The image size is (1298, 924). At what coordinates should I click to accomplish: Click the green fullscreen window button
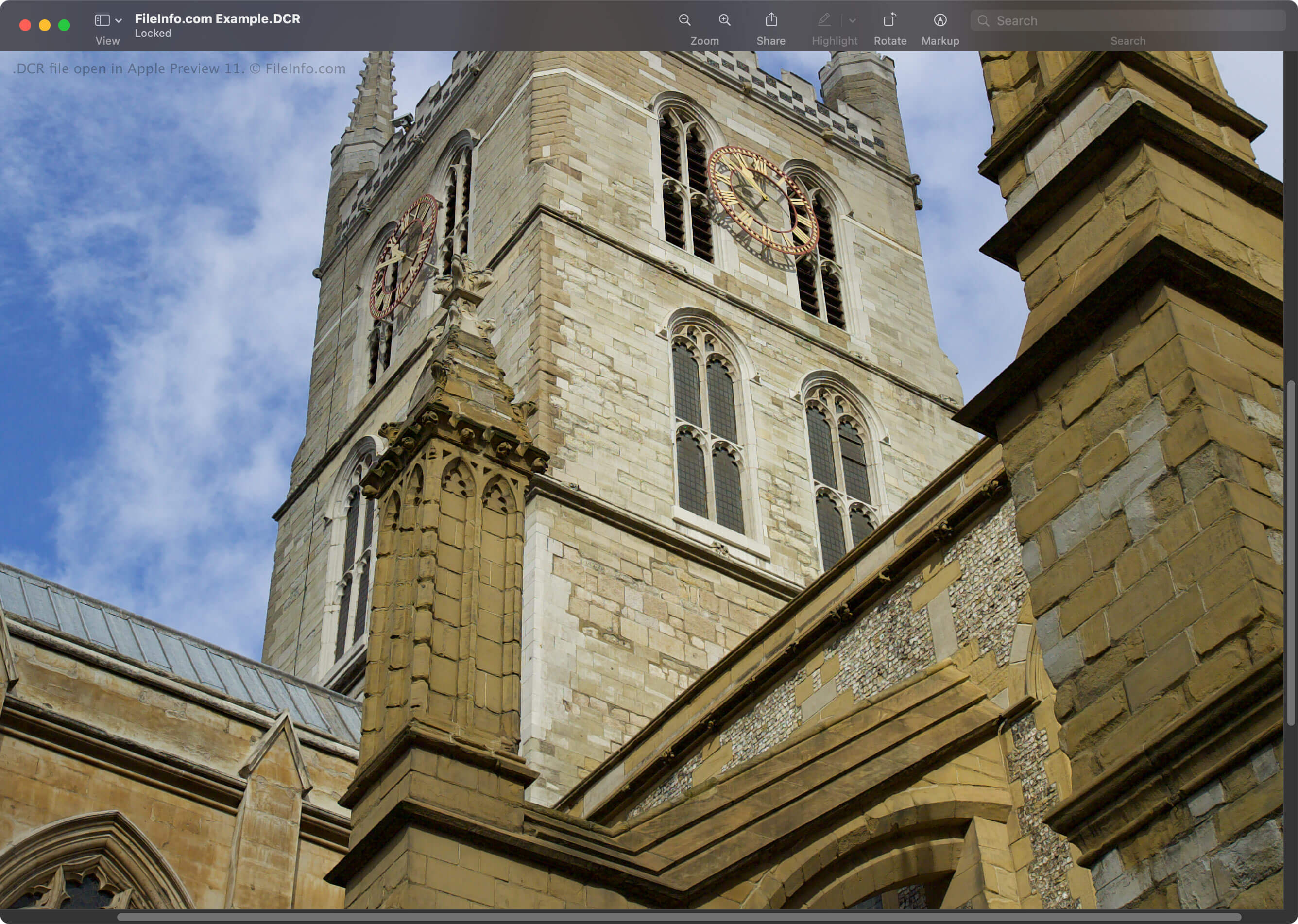(64, 25)
